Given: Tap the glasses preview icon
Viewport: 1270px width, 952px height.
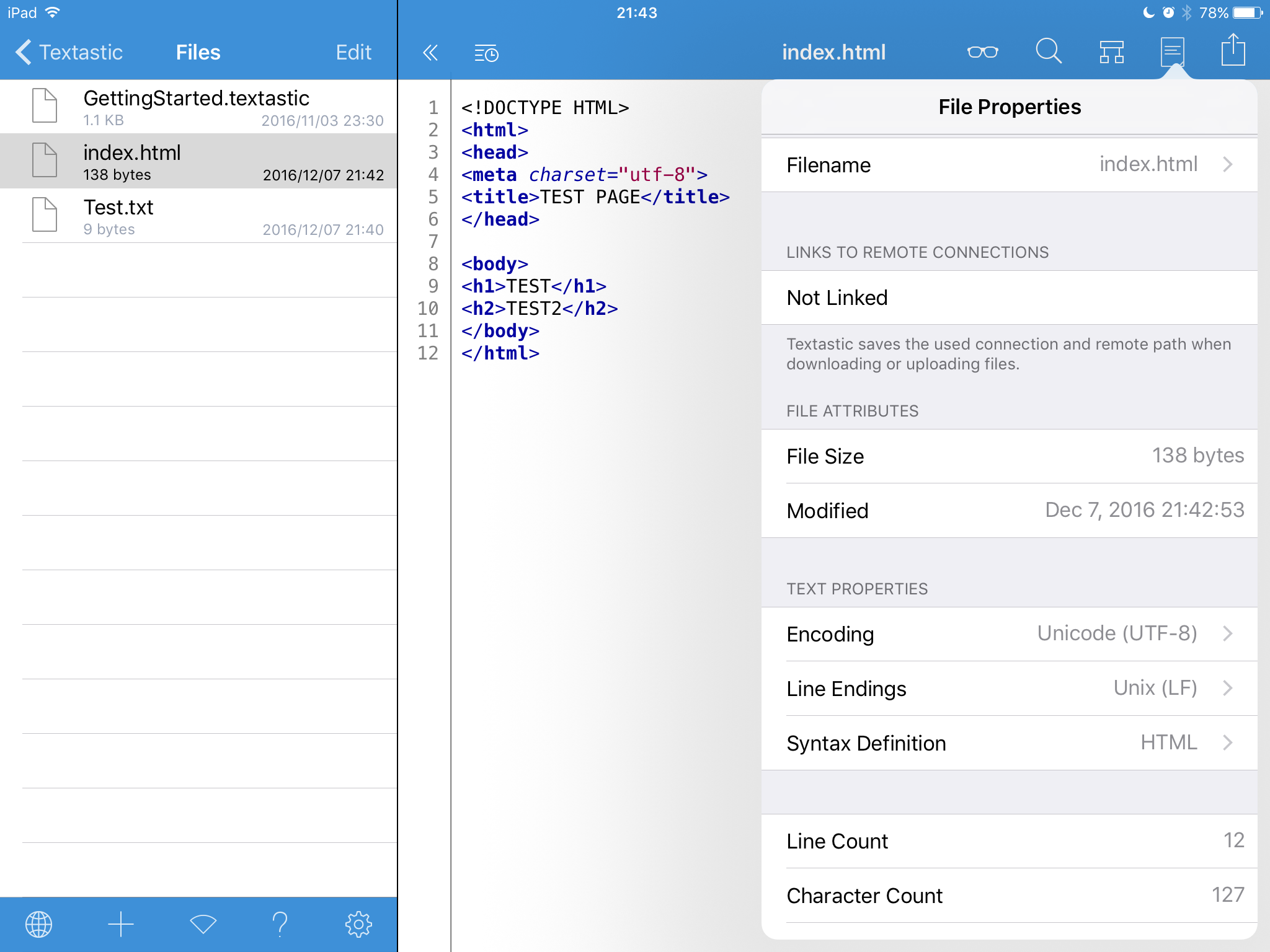Looking at the screenshot, I should click(982, 52).
